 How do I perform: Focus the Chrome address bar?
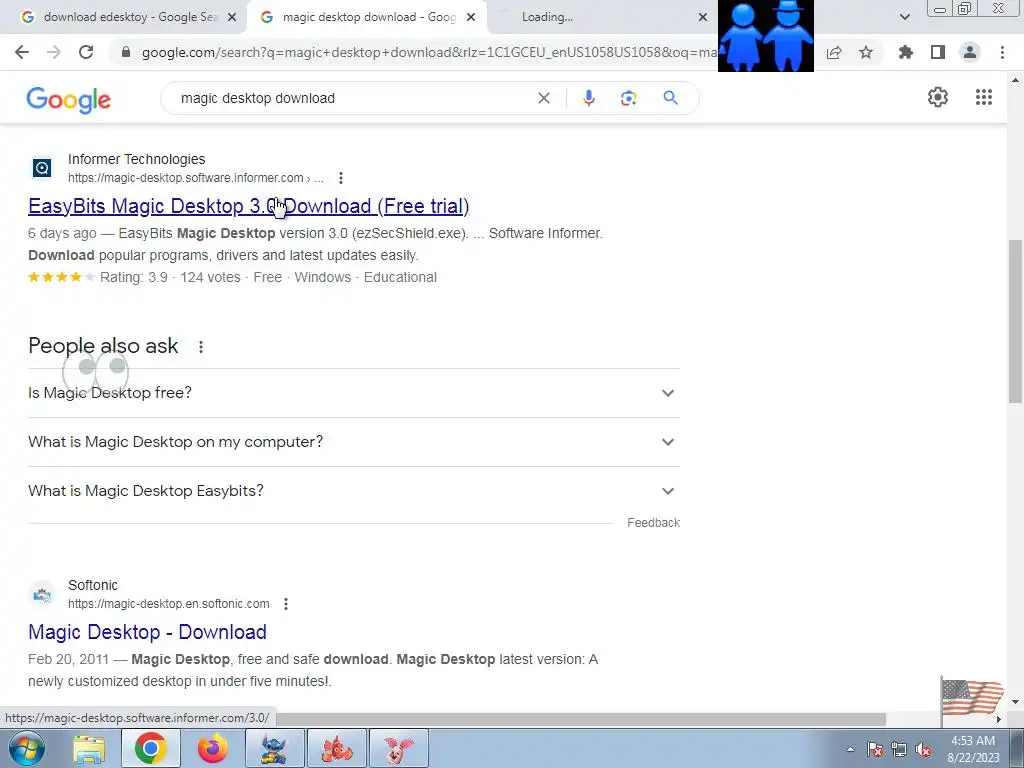428,52
